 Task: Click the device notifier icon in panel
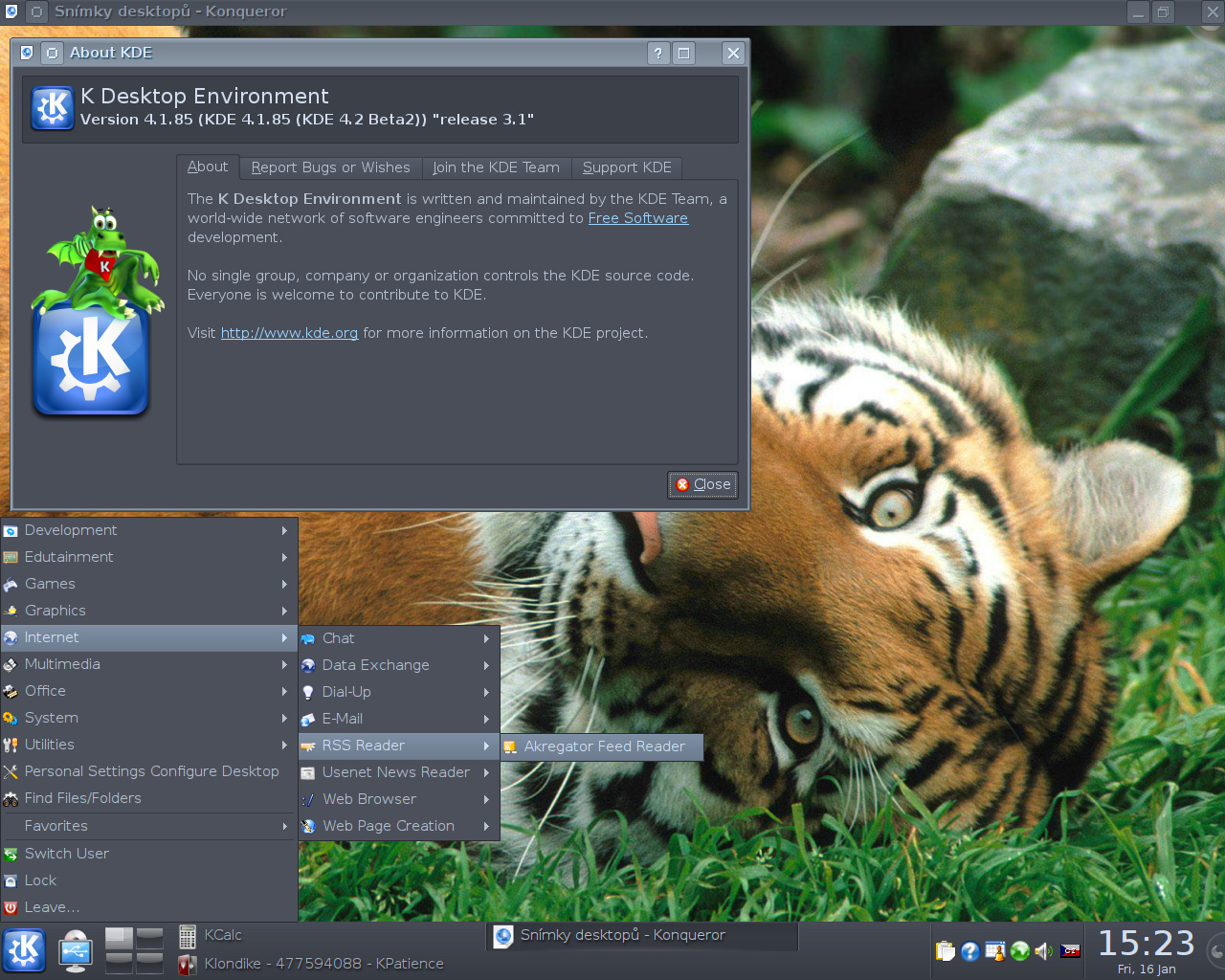(75, 950)
